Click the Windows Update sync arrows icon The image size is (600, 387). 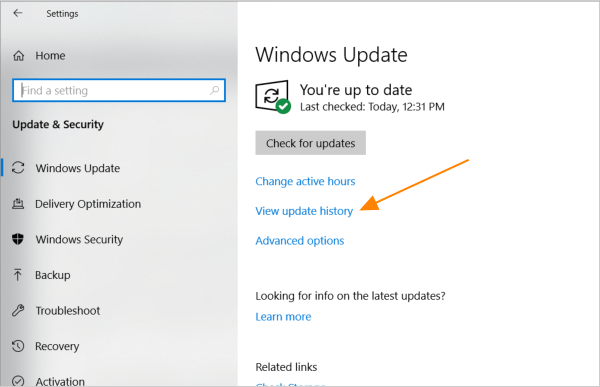tap(18, 168)
